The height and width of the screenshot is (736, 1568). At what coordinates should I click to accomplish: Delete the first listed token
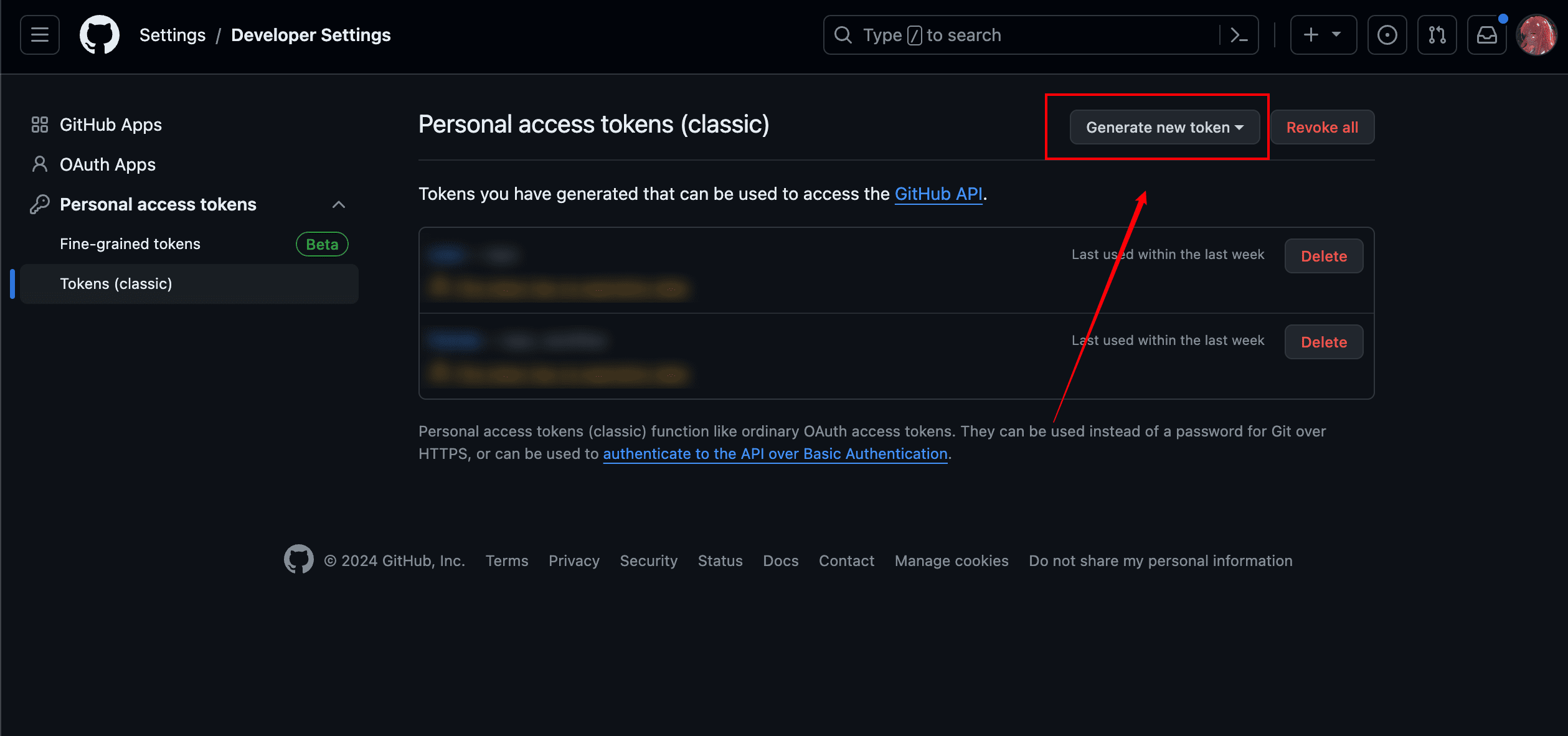(1324, 256)
